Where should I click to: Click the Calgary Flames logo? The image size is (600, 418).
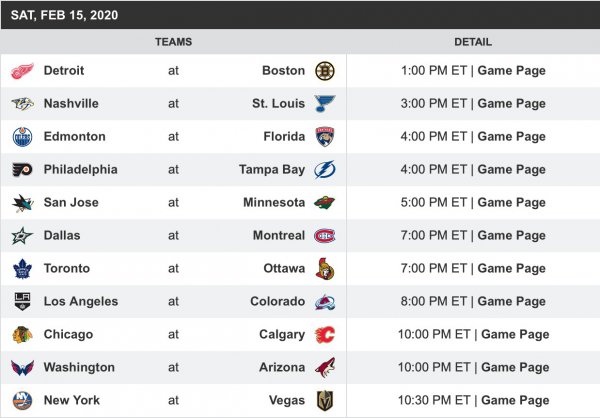[x=325, y=335]
